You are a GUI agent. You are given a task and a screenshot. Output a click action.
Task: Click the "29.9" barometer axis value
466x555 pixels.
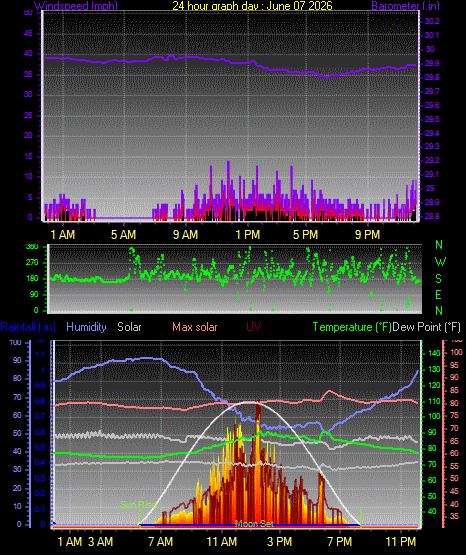[x=432, y=63]
